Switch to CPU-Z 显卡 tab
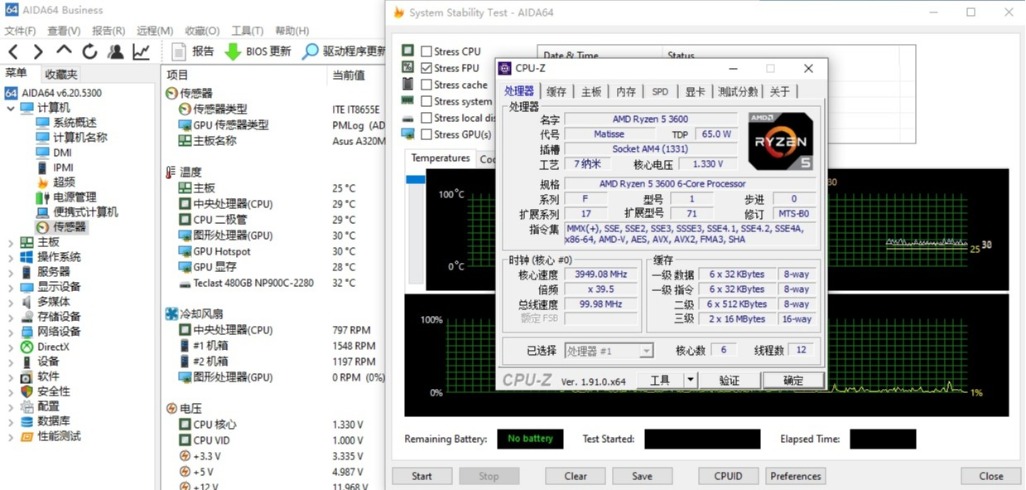The image size is (1026, 490). click(x=695, y=92)
